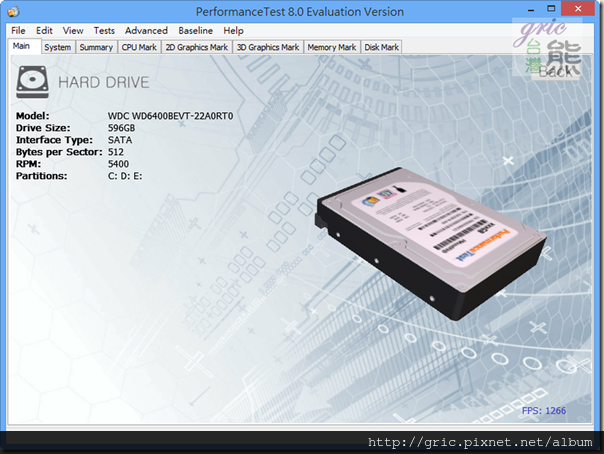Switch to the System tab
604x454 pixels.
point(58,47)
